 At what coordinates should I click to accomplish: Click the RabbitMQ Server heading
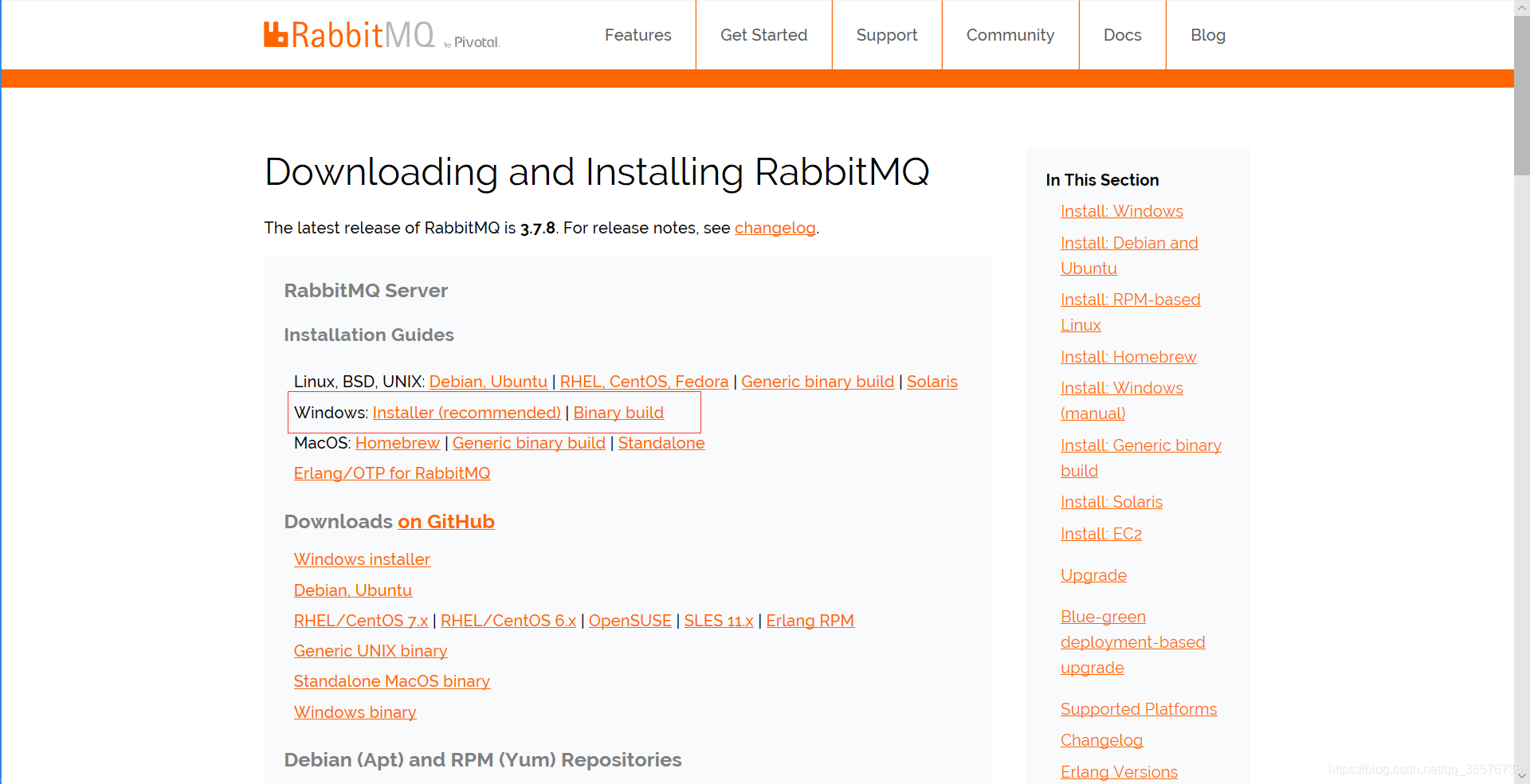(x=366, y=291)
